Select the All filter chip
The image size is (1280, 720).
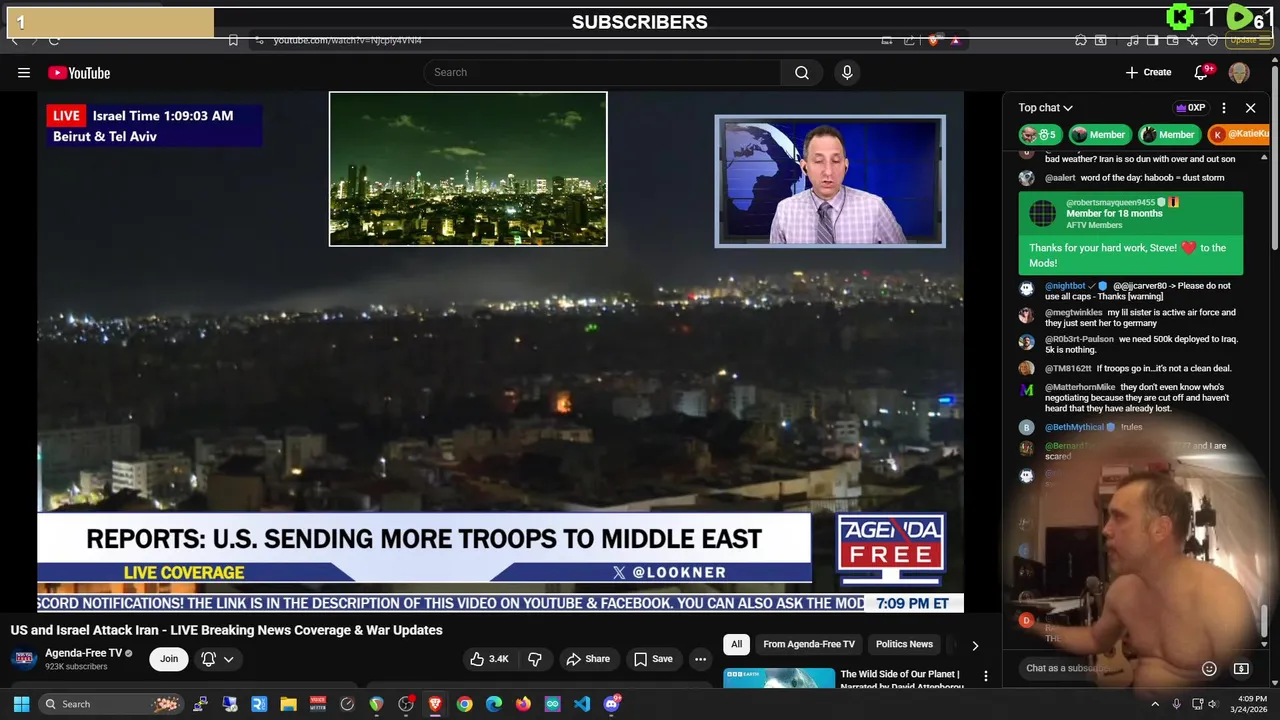click(736, 645)
